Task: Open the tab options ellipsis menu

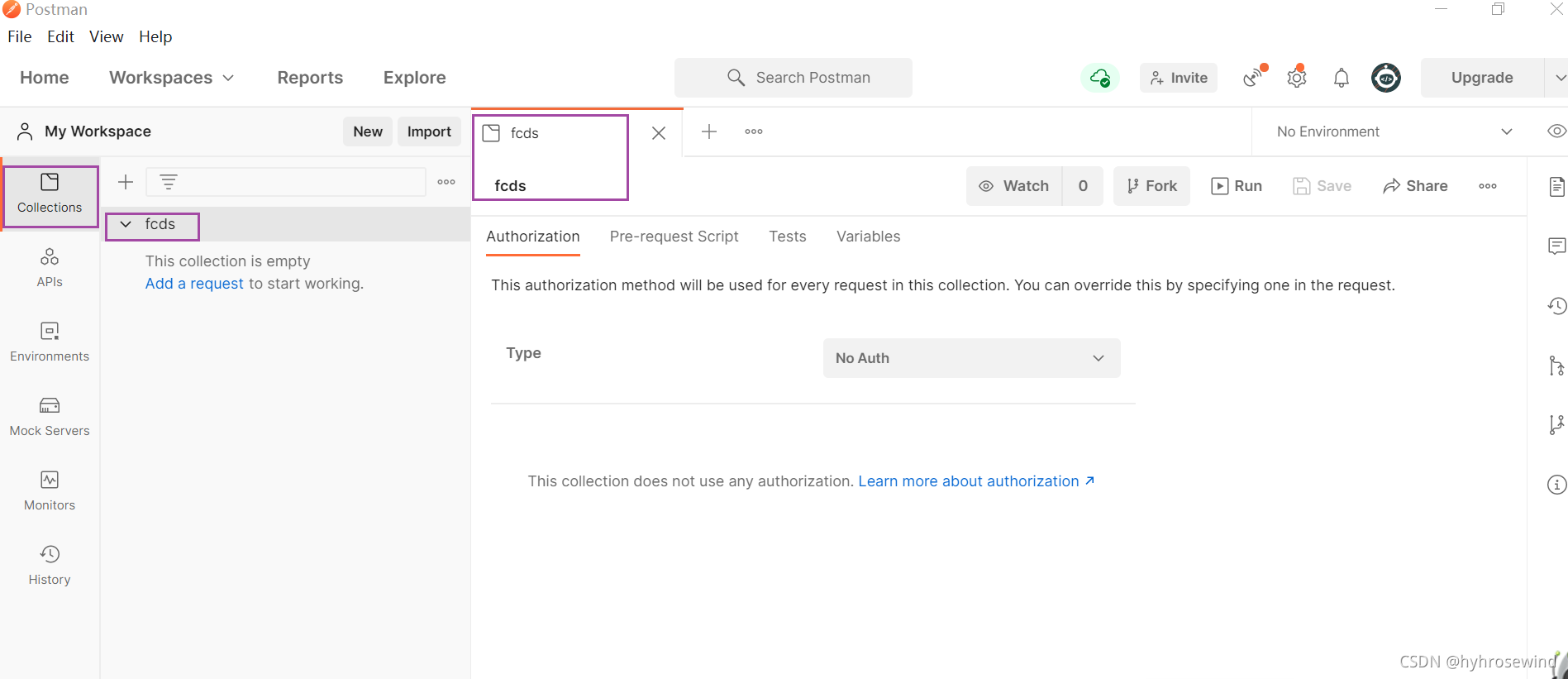Action: point(754,131)
